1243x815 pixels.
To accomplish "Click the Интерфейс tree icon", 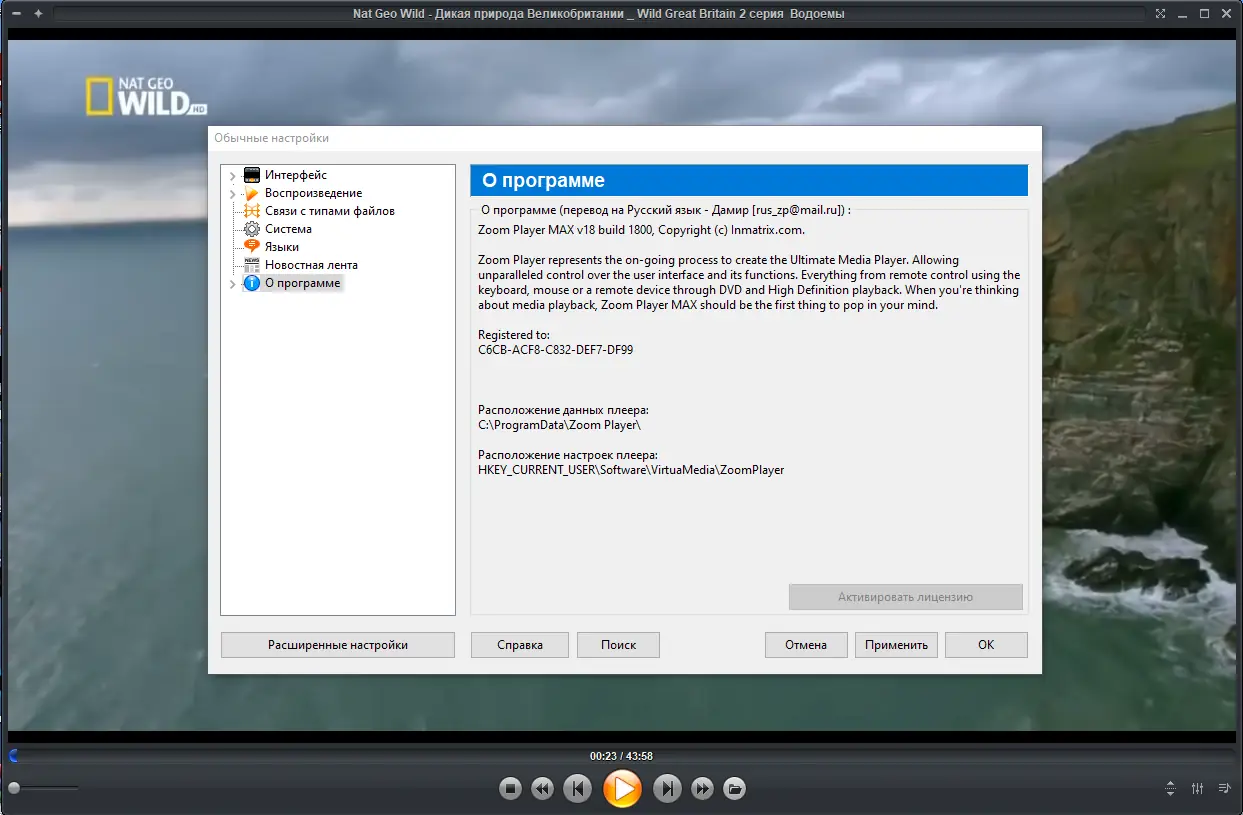I will [252, 175].
